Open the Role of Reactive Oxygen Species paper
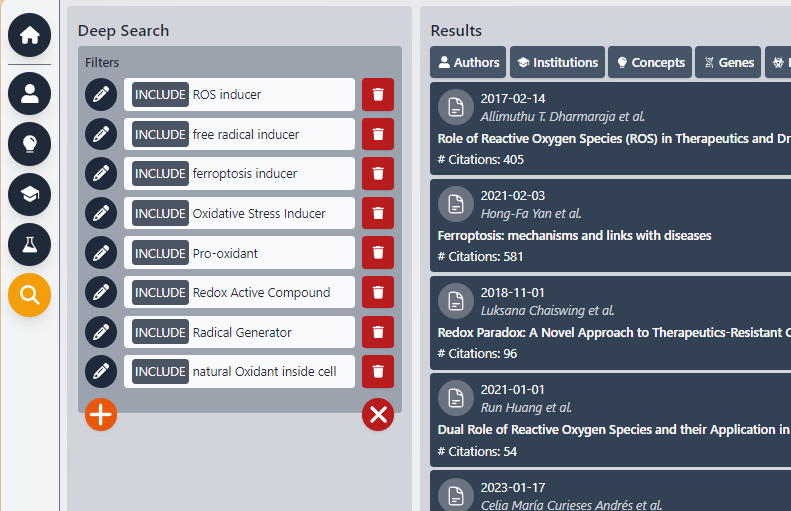This screenshot has height=511, width=791. tap(614, 138)
